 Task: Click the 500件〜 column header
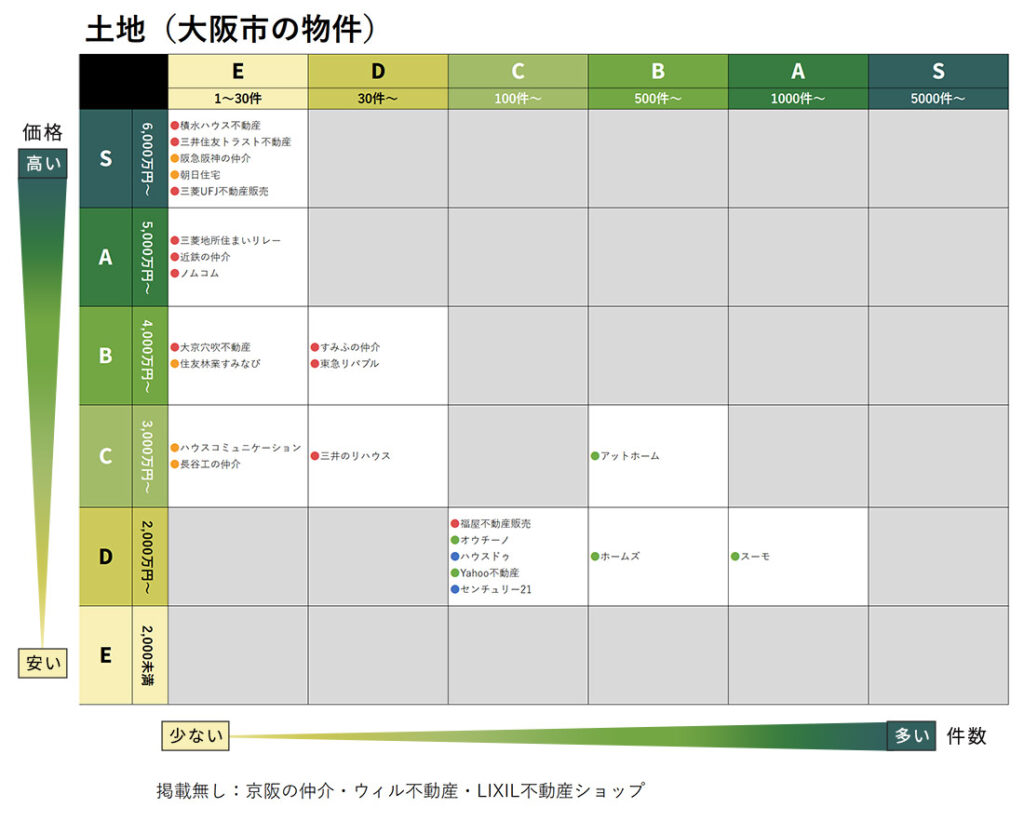(x=657, y=99)
